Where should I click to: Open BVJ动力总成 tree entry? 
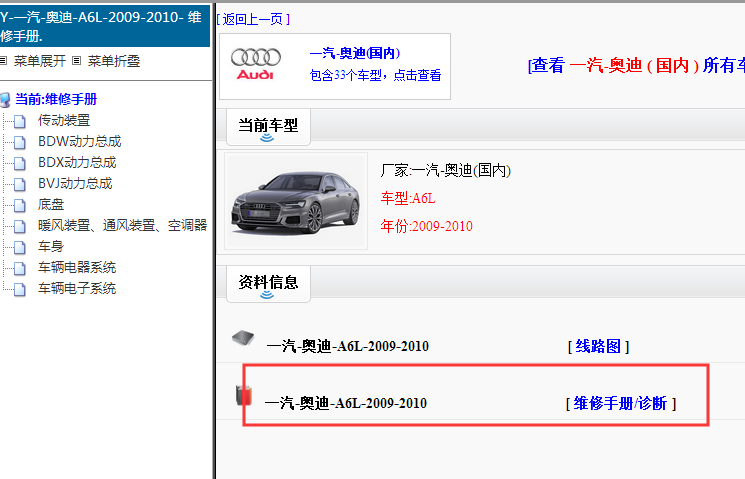pyautogui.click(x=75, y=183)
